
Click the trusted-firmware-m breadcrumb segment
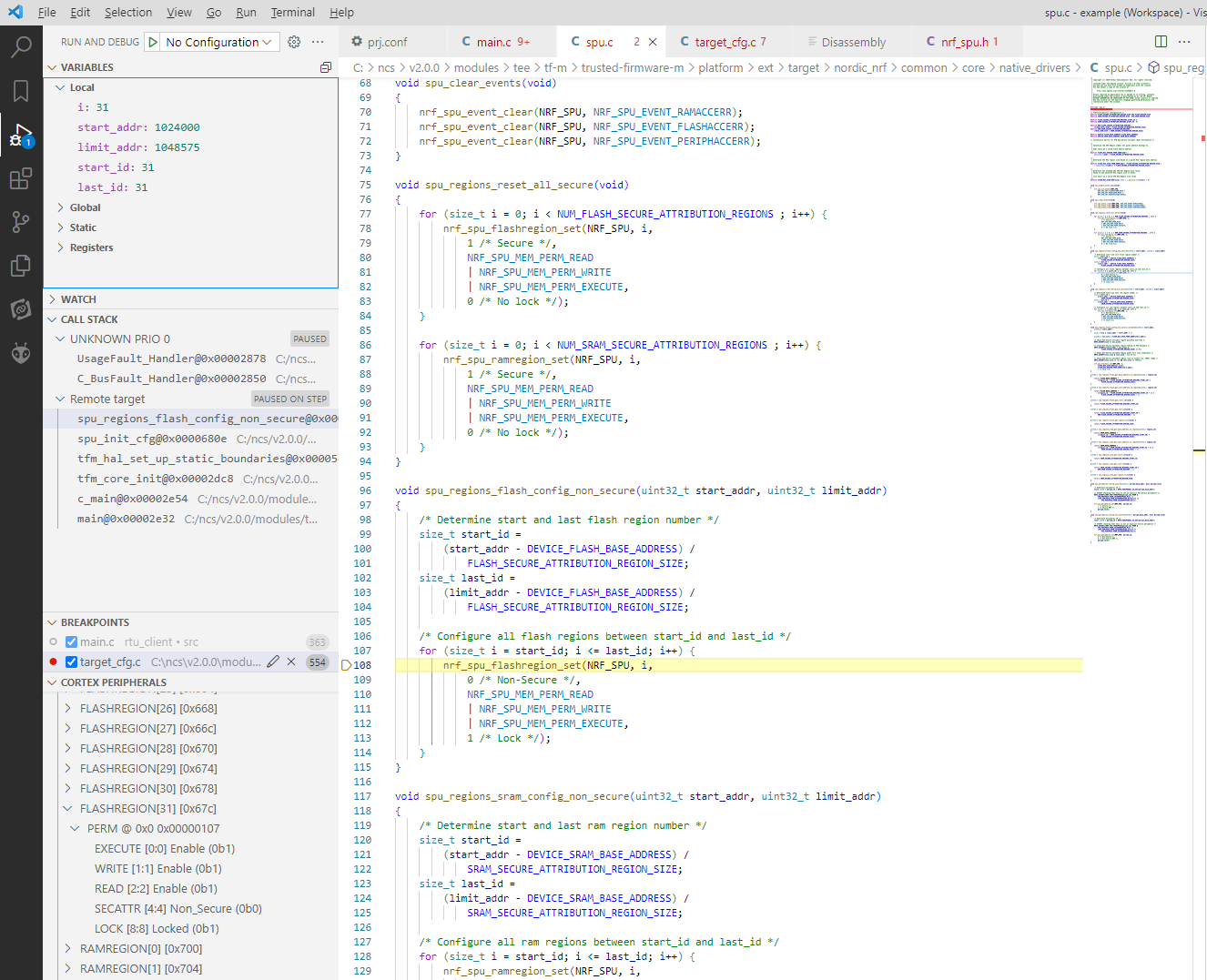pos(633,67)
